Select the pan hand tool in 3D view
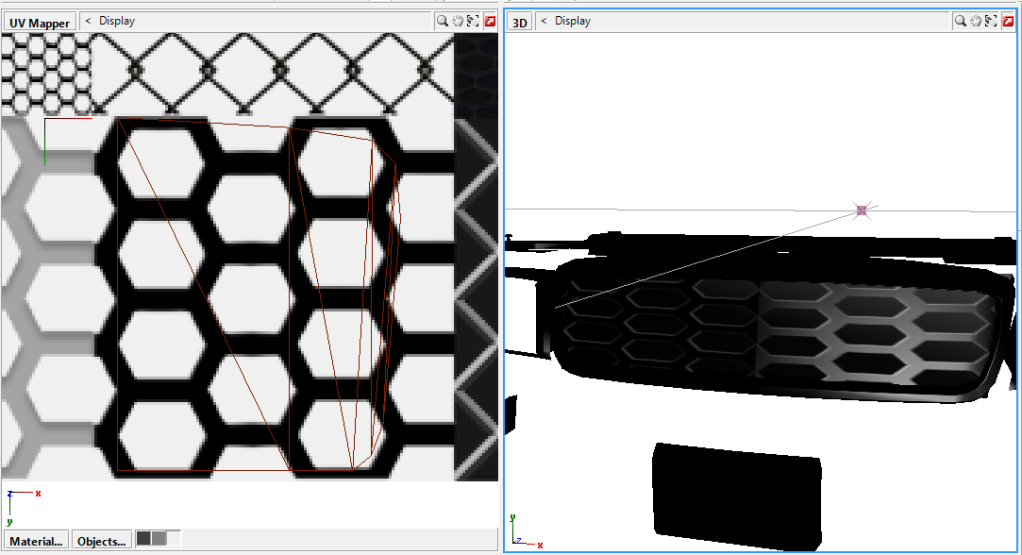The height and width of the screenshot is (555, 1022). coord(977,21)
